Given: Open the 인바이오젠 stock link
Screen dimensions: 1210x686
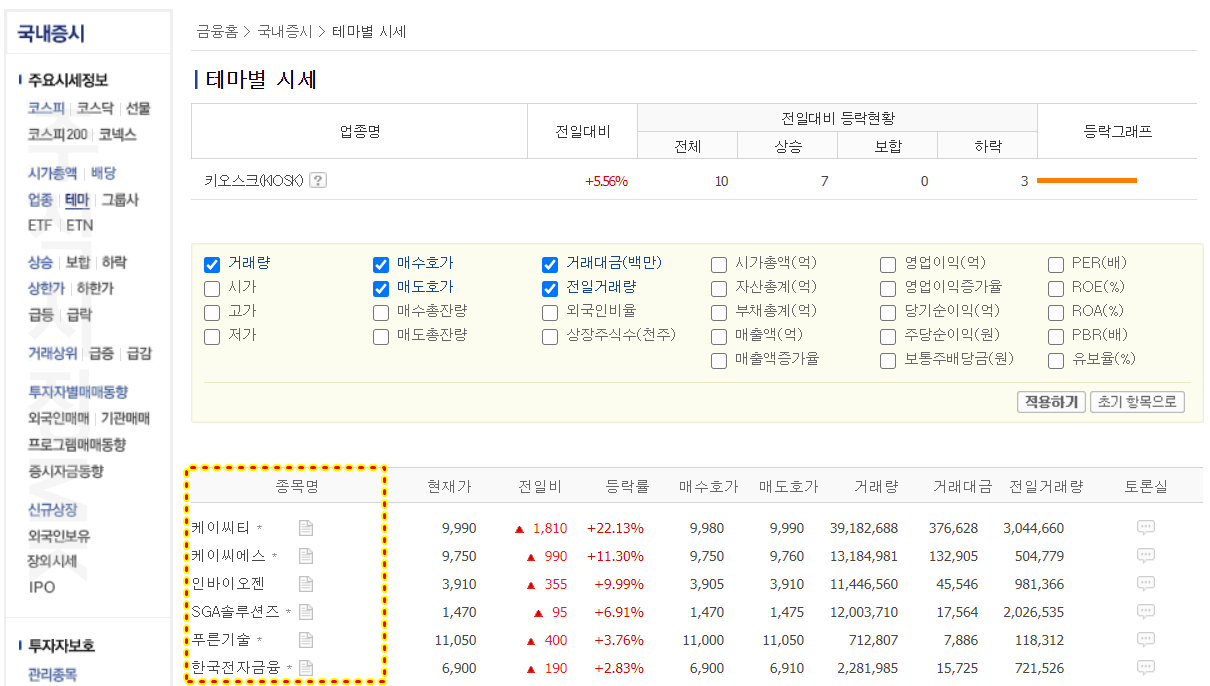Looking at the screenshot, I should 229,584.
